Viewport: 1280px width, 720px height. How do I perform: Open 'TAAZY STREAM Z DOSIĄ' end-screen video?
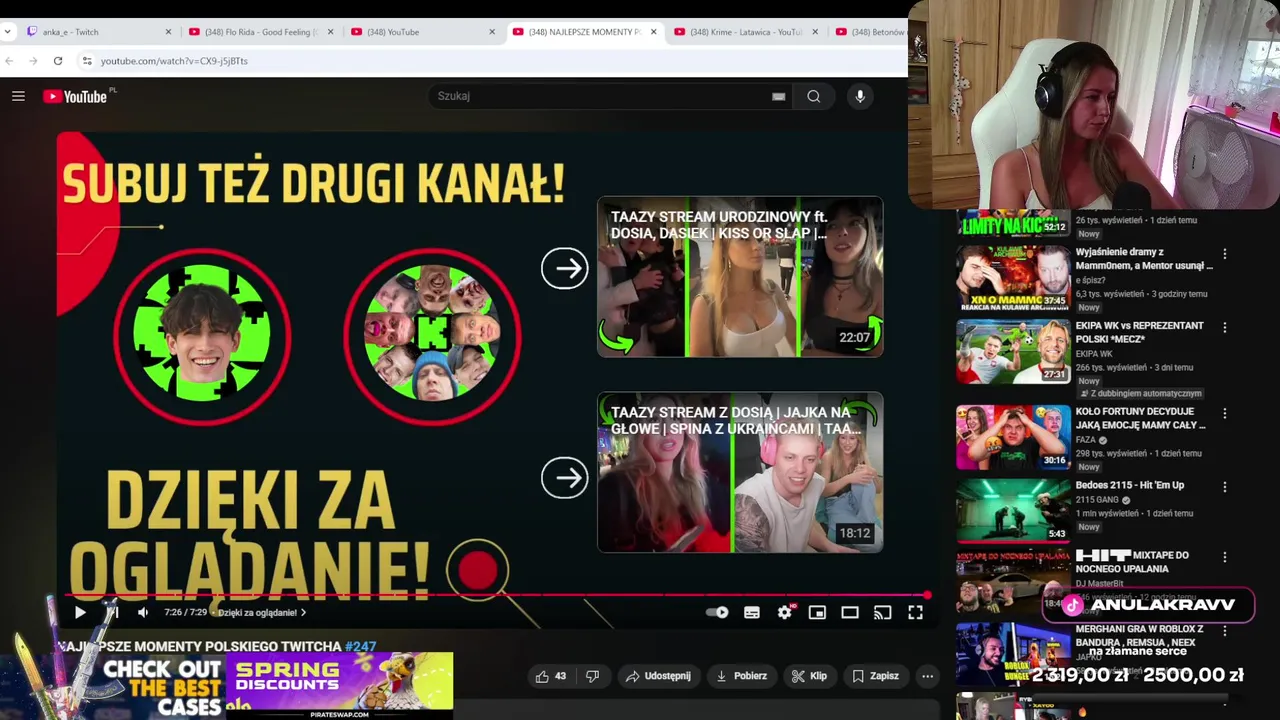click(x=740, y=472)
